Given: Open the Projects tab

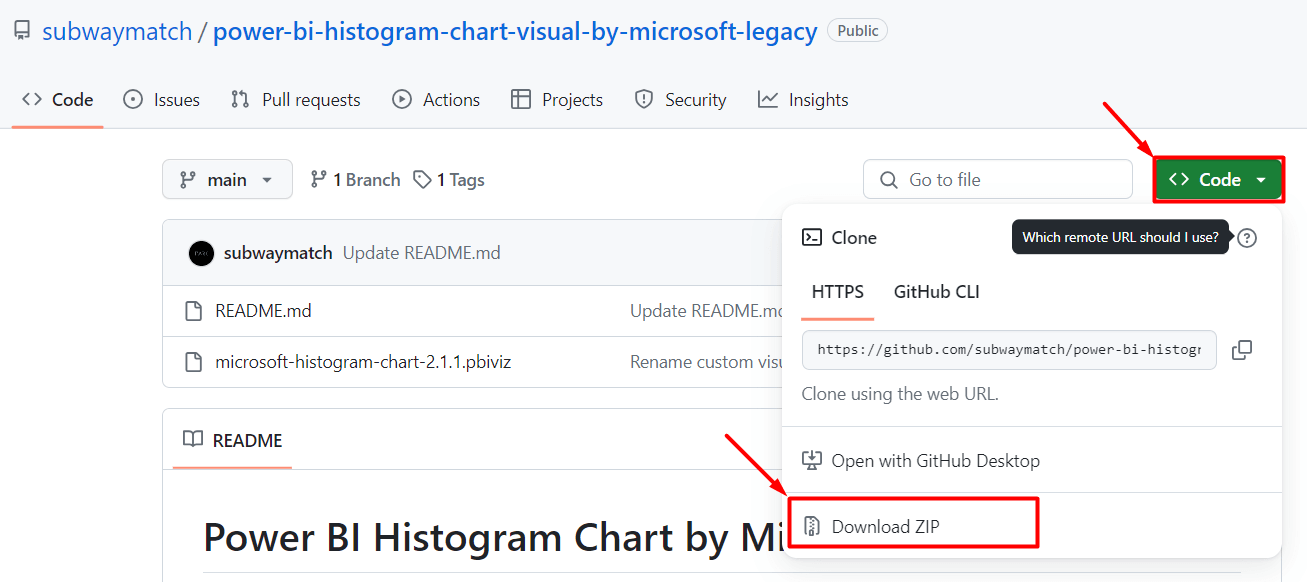Looking at the screenshot, I should tap(557, 100).
